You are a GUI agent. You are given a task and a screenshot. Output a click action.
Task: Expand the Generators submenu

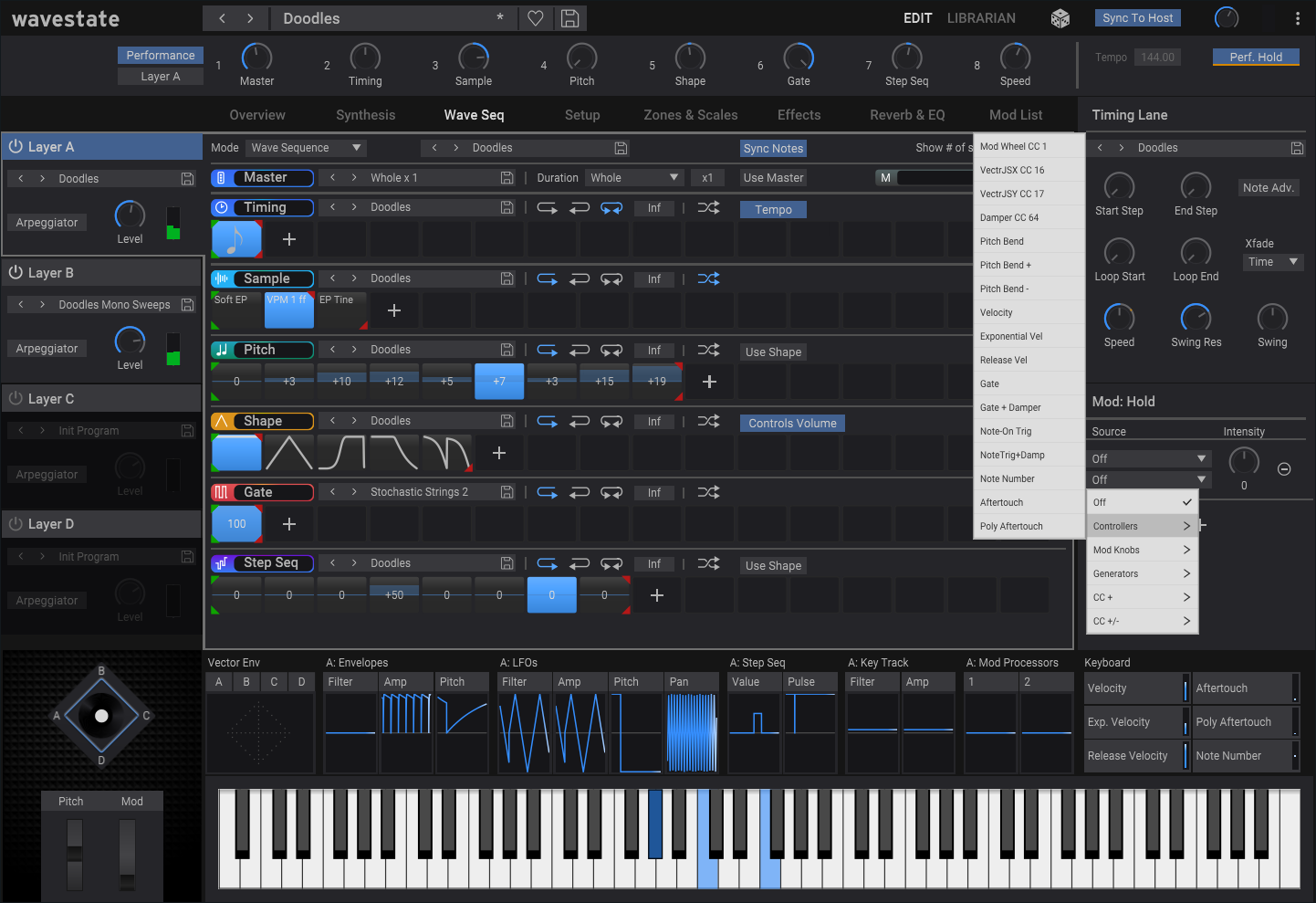pos(1143,573)
